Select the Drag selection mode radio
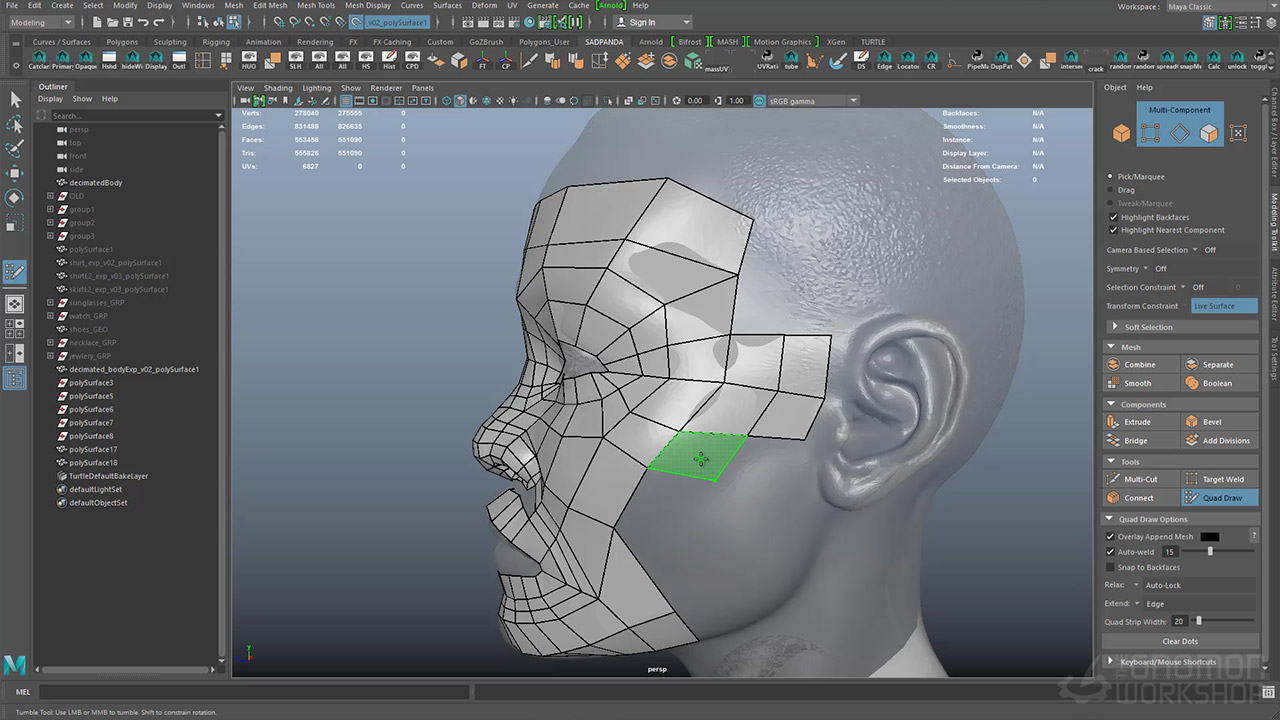 [x=1111, y=190]
